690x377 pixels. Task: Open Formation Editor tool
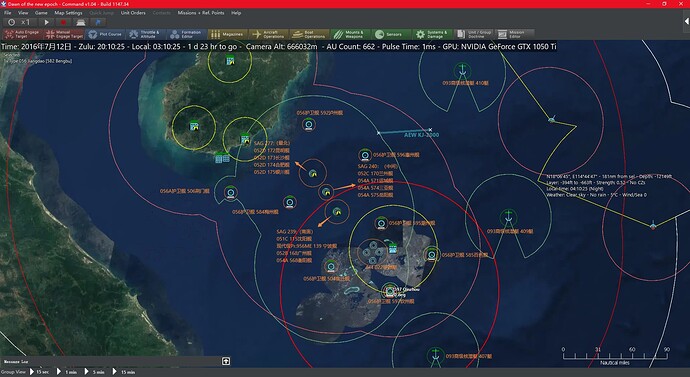click(x=186, y=34)
